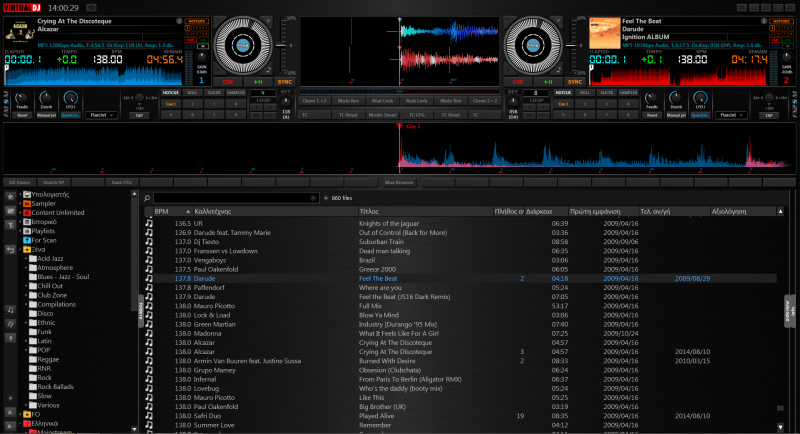Viewport: 800px width, 434px height.
Task: Open the orange Sampler folder icon
Action: [x=27, y=203]
